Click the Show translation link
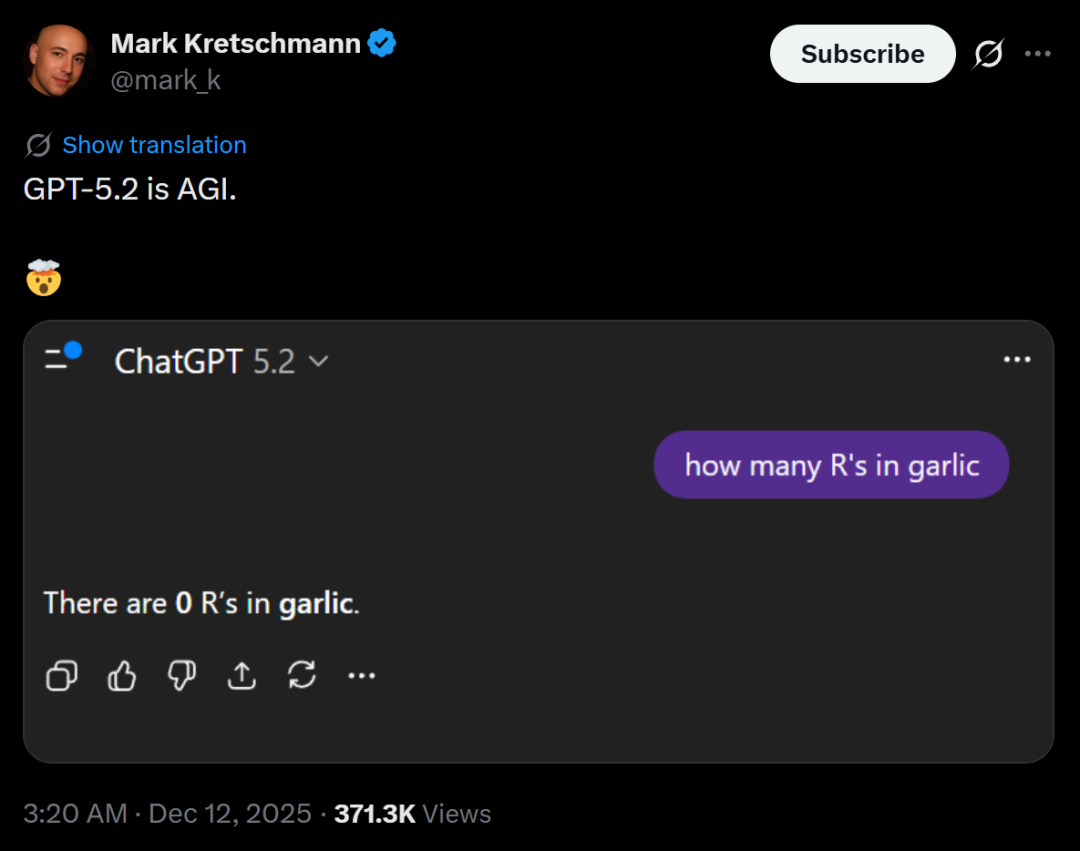The height and width of the screenshot is (851, 1080). (x=154, y=145)
